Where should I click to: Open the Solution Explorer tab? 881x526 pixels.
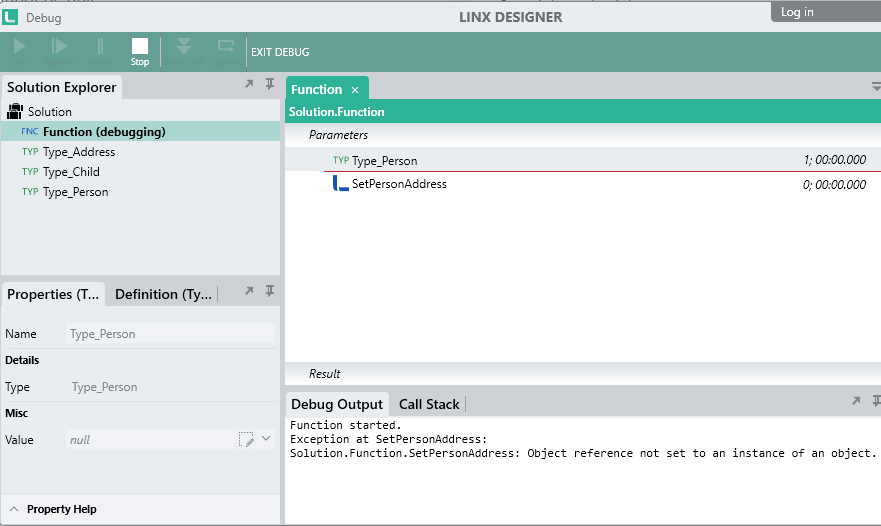[61, 87]
